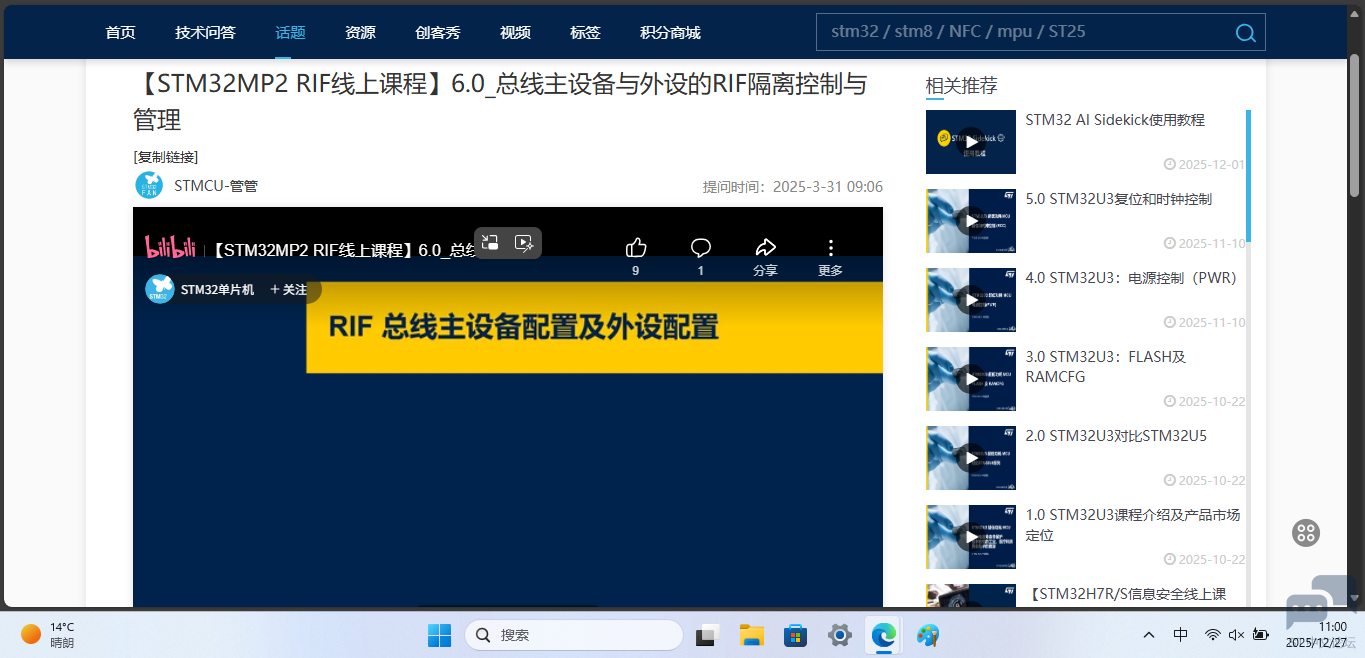Viewport: 1365px width, 658px height.
Task: Open the floating four-dot quick menu button
Action: tap(1306, 533)
